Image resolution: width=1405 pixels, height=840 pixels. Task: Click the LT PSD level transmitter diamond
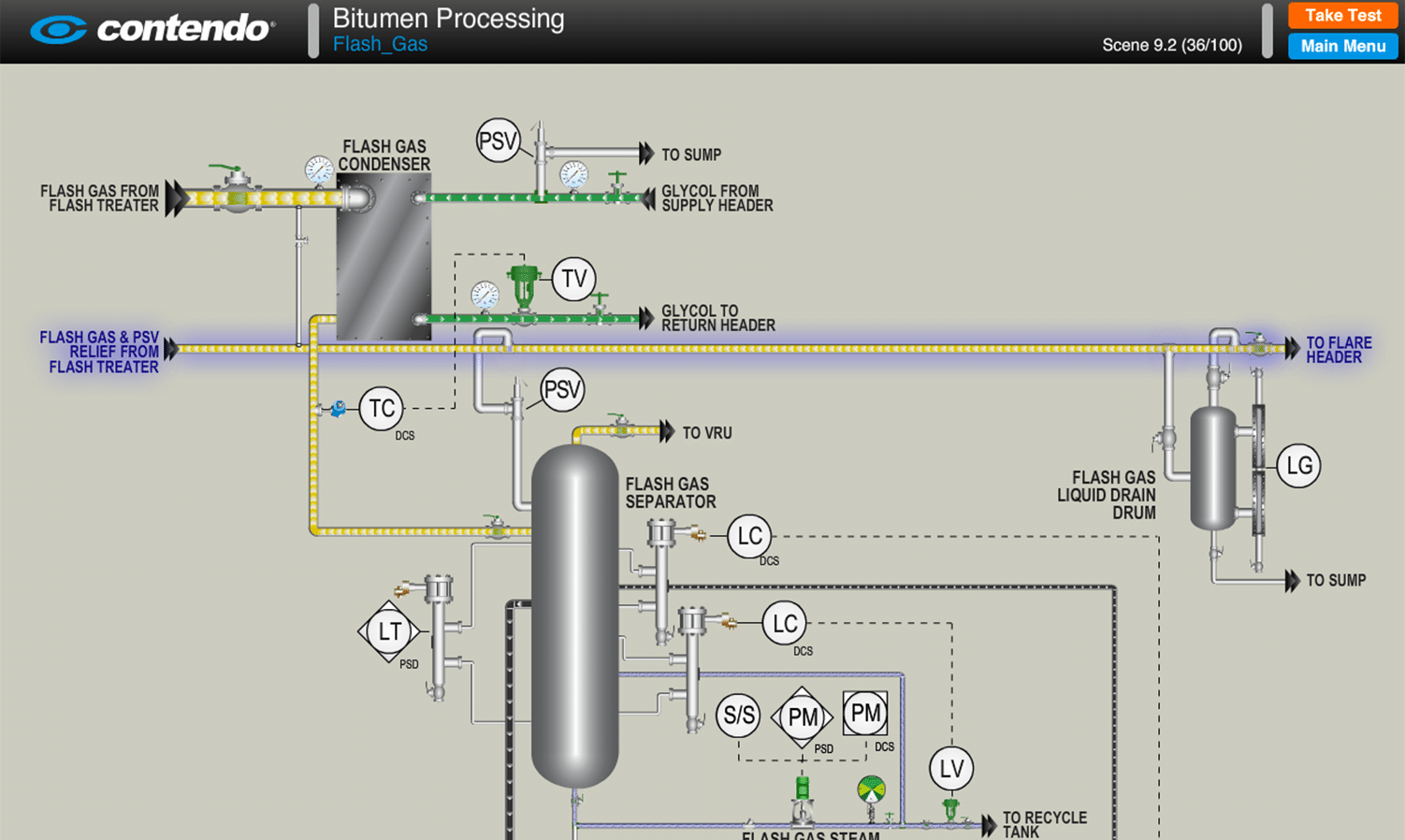point(388,632)
